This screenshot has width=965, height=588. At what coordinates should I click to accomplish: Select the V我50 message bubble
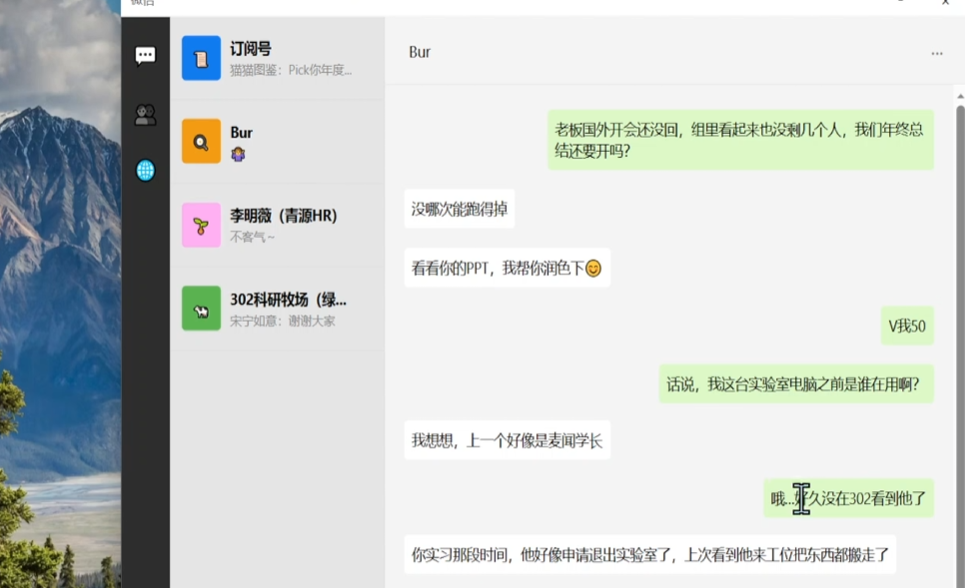[906, 326]
